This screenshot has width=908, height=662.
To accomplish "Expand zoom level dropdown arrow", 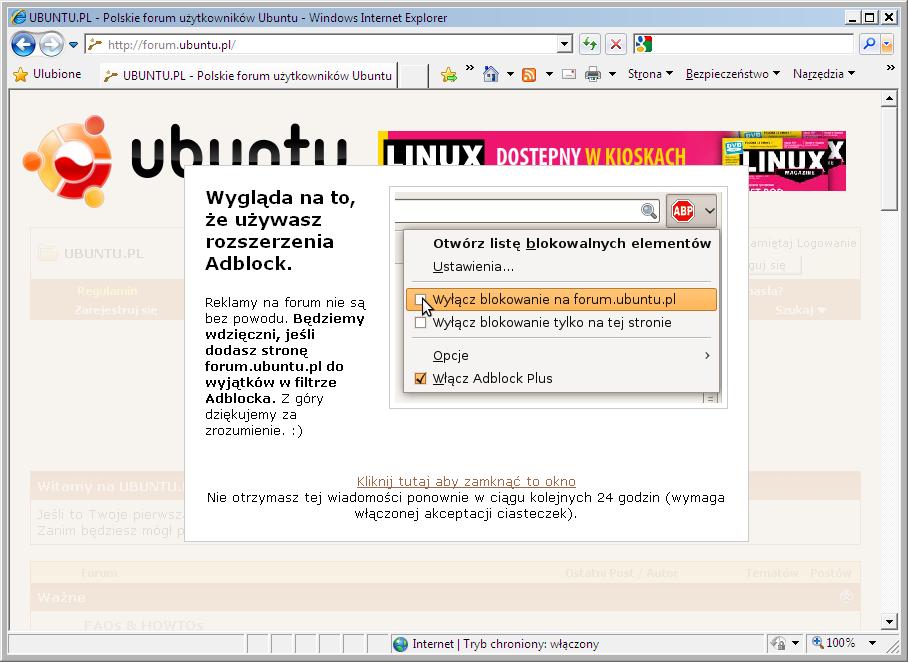I will tap(872, 643).
